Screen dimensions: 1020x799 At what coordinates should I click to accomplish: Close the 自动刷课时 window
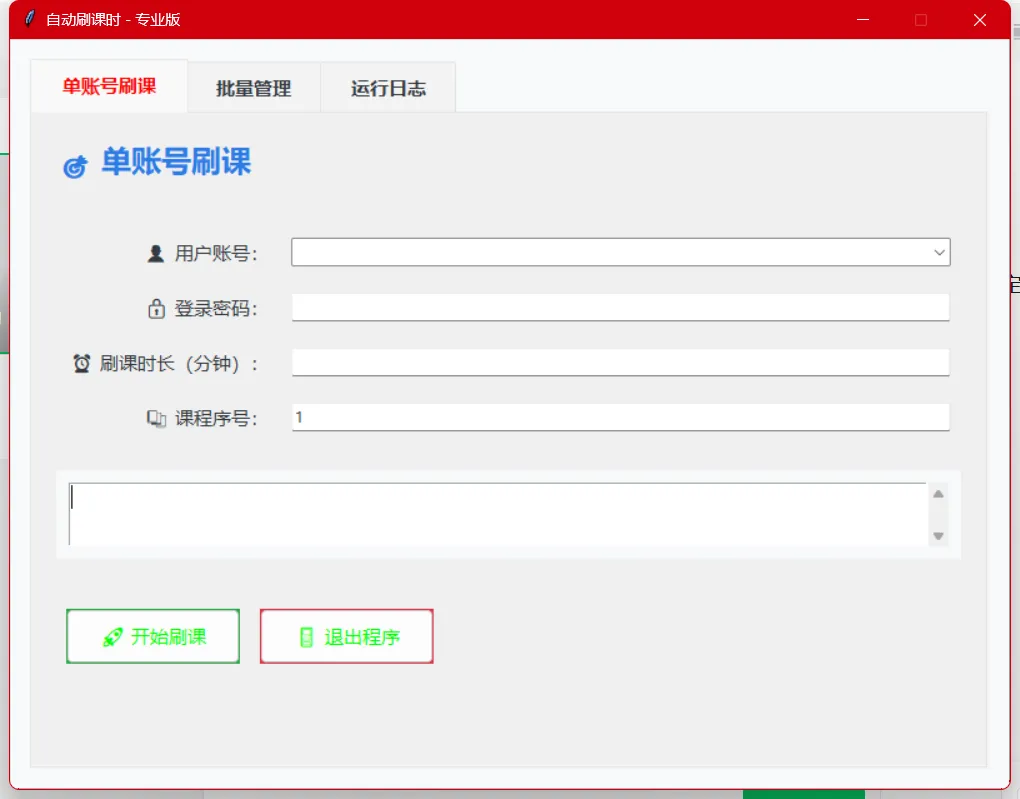tap(980, 20)
